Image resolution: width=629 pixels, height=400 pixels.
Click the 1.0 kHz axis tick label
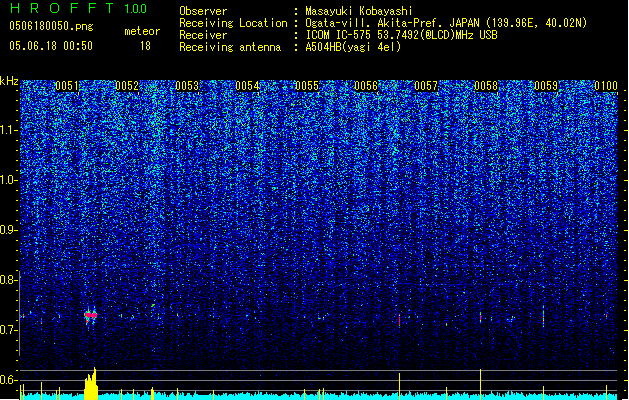click(x=9, y=180)
